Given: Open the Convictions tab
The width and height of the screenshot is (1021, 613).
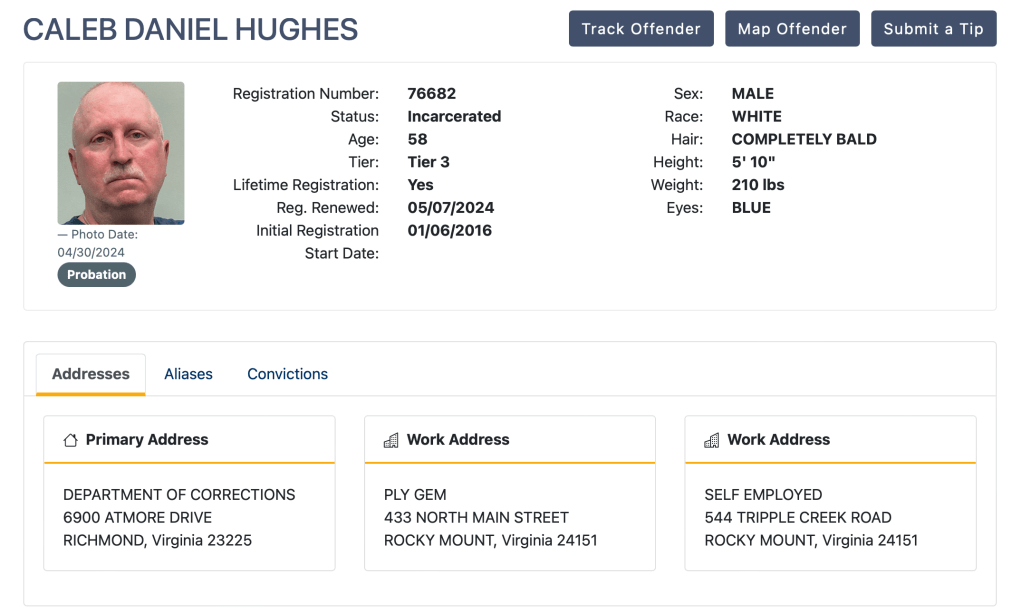Looking at the screenshot, I should pyautogui.click(x=287, y=374).
